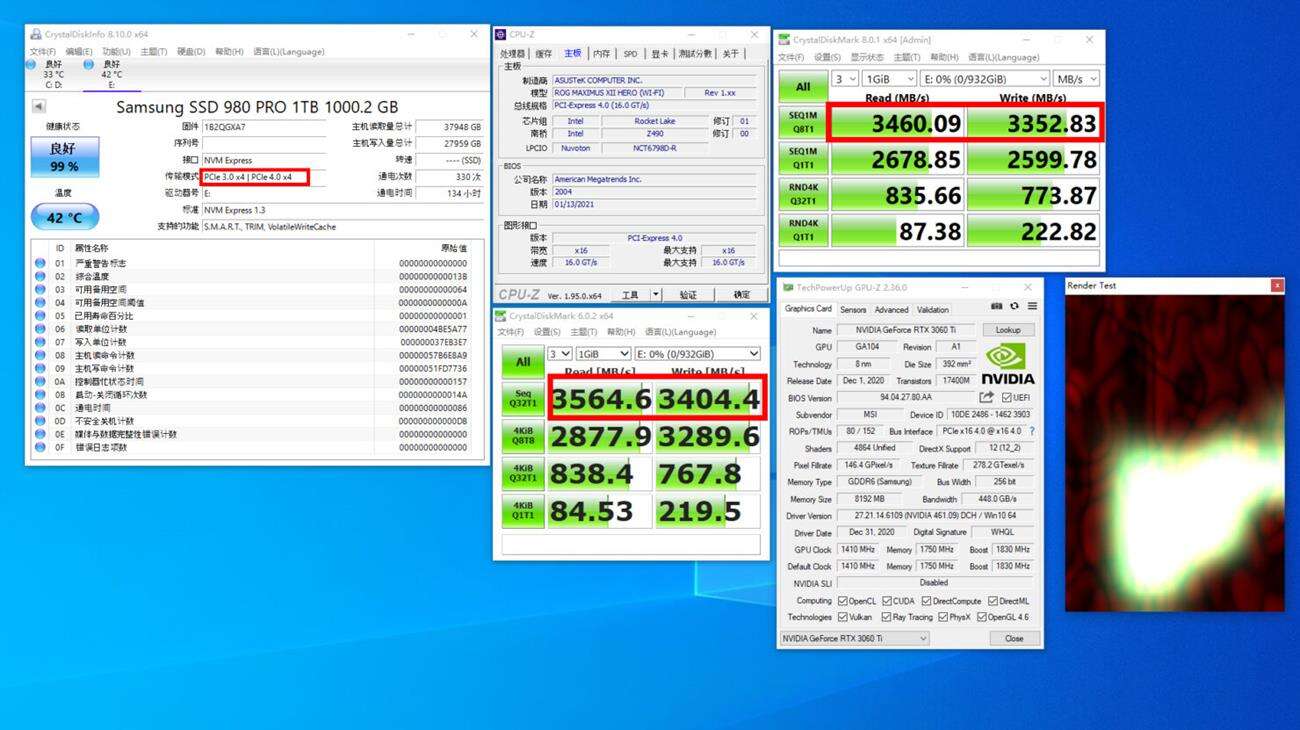
Task: Open the MB/s unit dropdown in CrystalDiskMark 8
Action: (1076, 79)
